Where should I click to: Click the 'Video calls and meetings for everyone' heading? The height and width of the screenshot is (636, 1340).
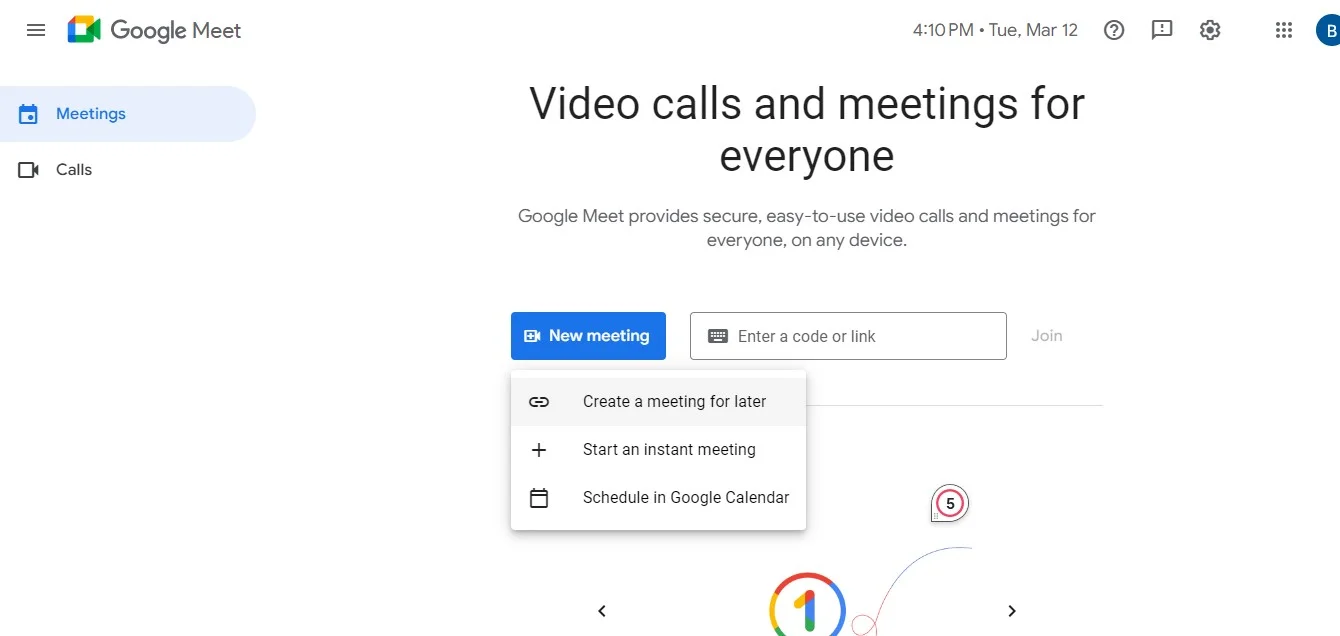click(807, 130)
